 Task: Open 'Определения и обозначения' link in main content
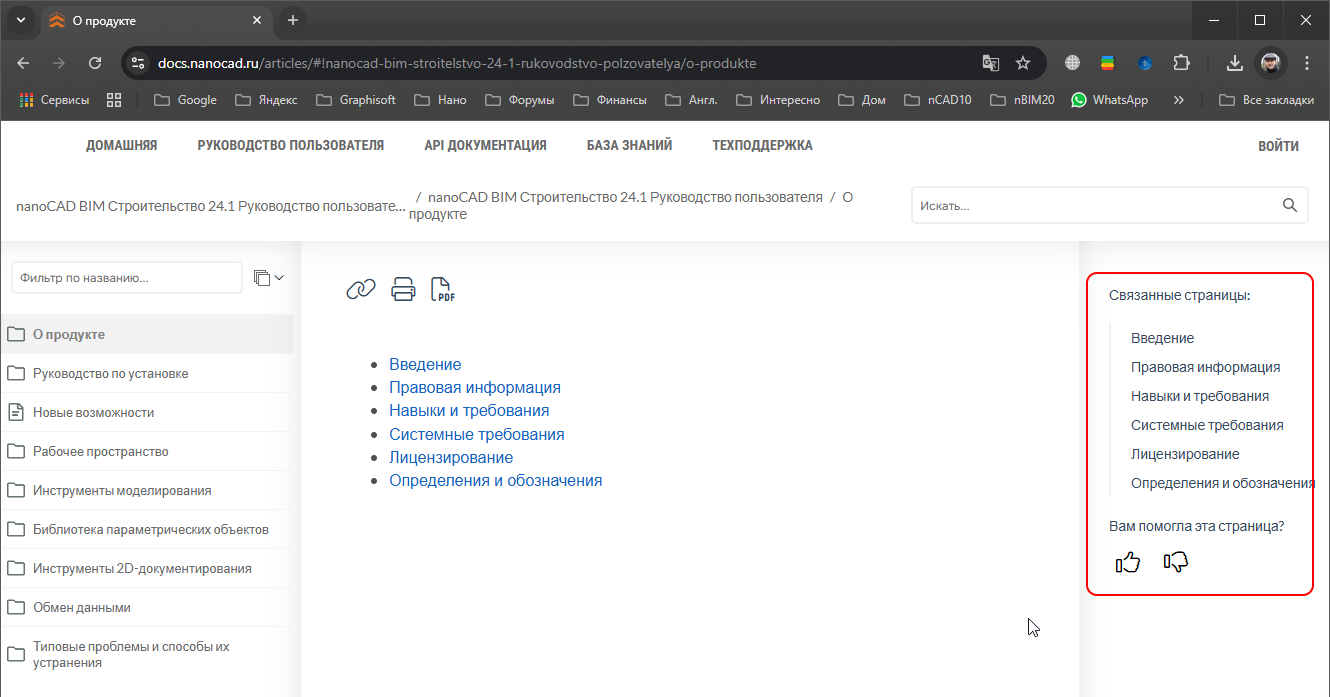(496, 480)
